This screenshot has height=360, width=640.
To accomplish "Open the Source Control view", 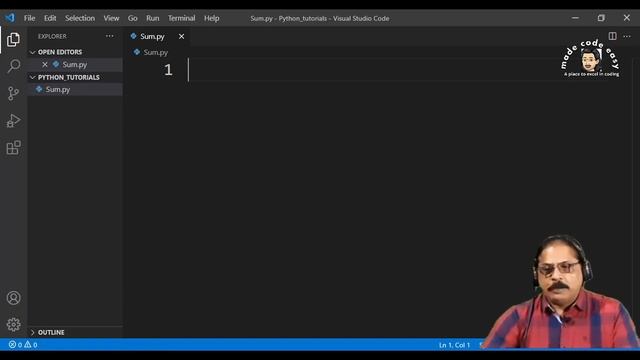I will [13, 93].
